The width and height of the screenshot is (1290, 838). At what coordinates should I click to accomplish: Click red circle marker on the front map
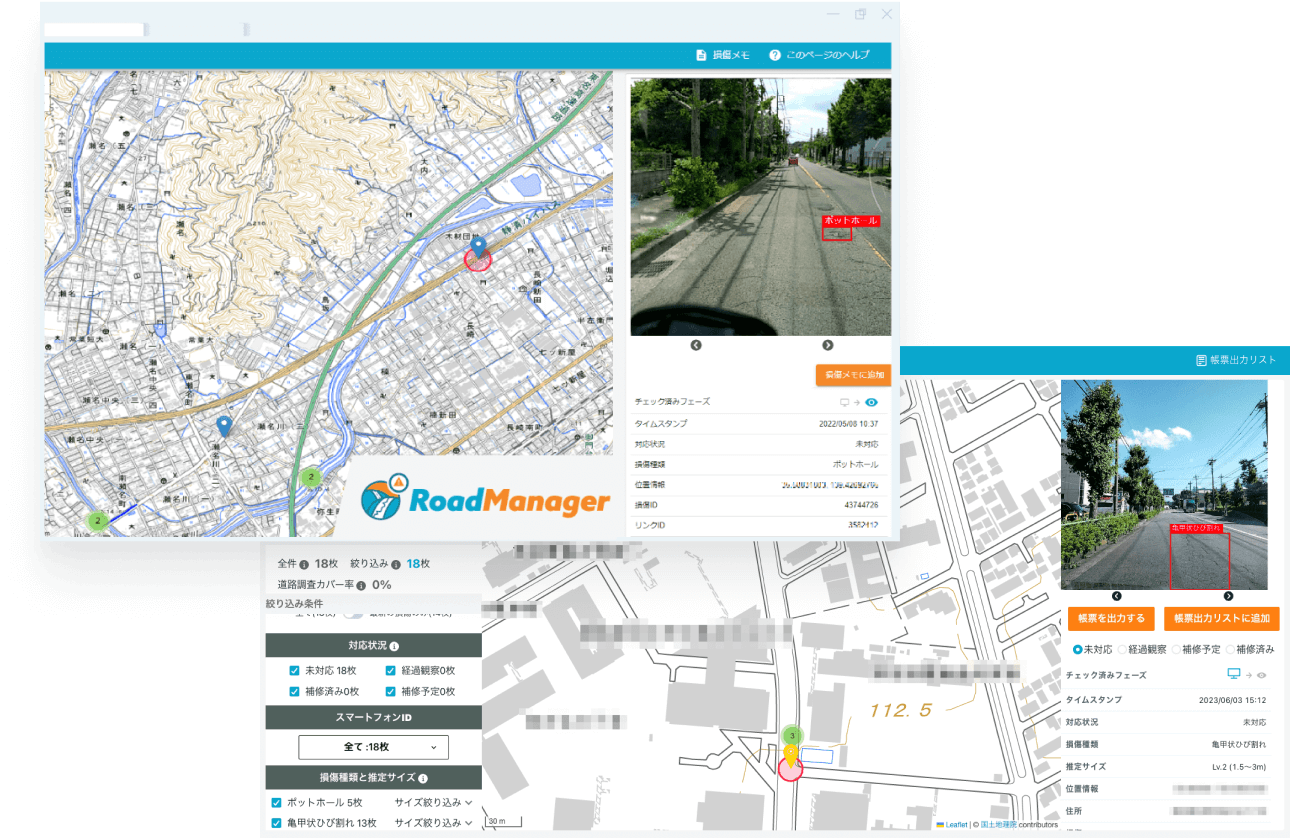478,260
